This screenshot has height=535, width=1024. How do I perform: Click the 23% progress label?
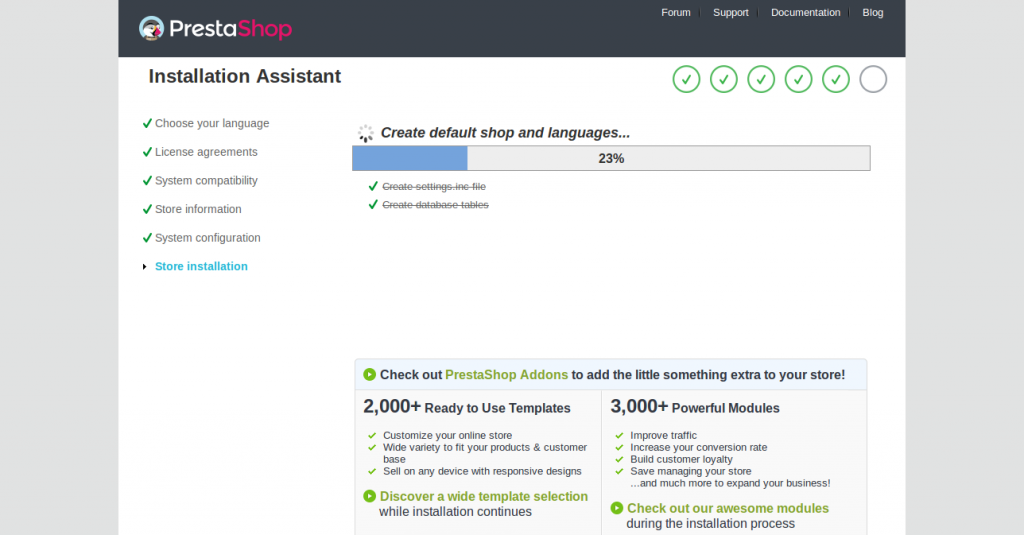tap(611, 159)
